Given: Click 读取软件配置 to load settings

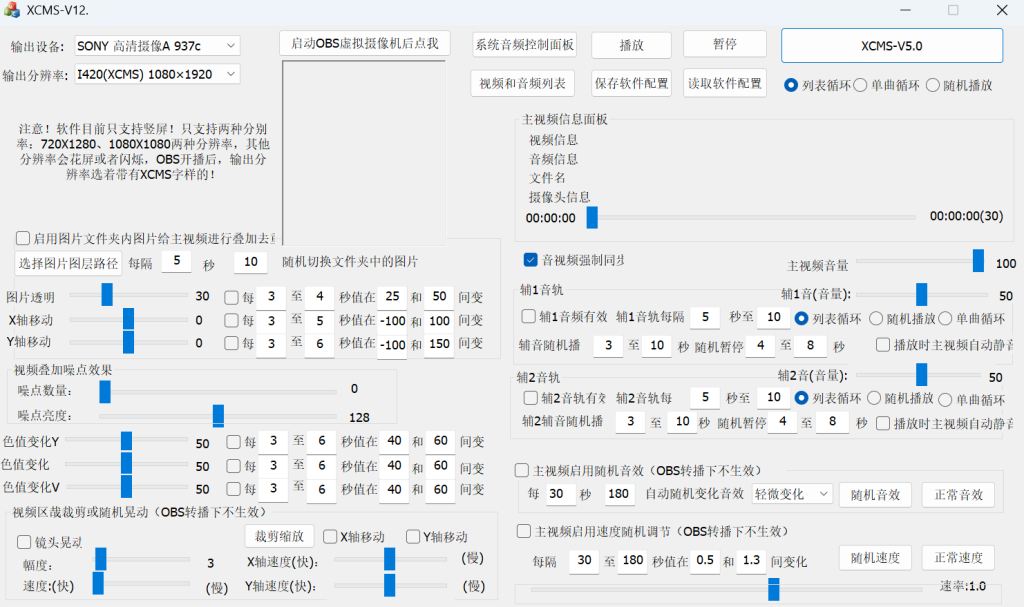Looking at the screenshot, I should pyautogui.click(x=724, y=83).
